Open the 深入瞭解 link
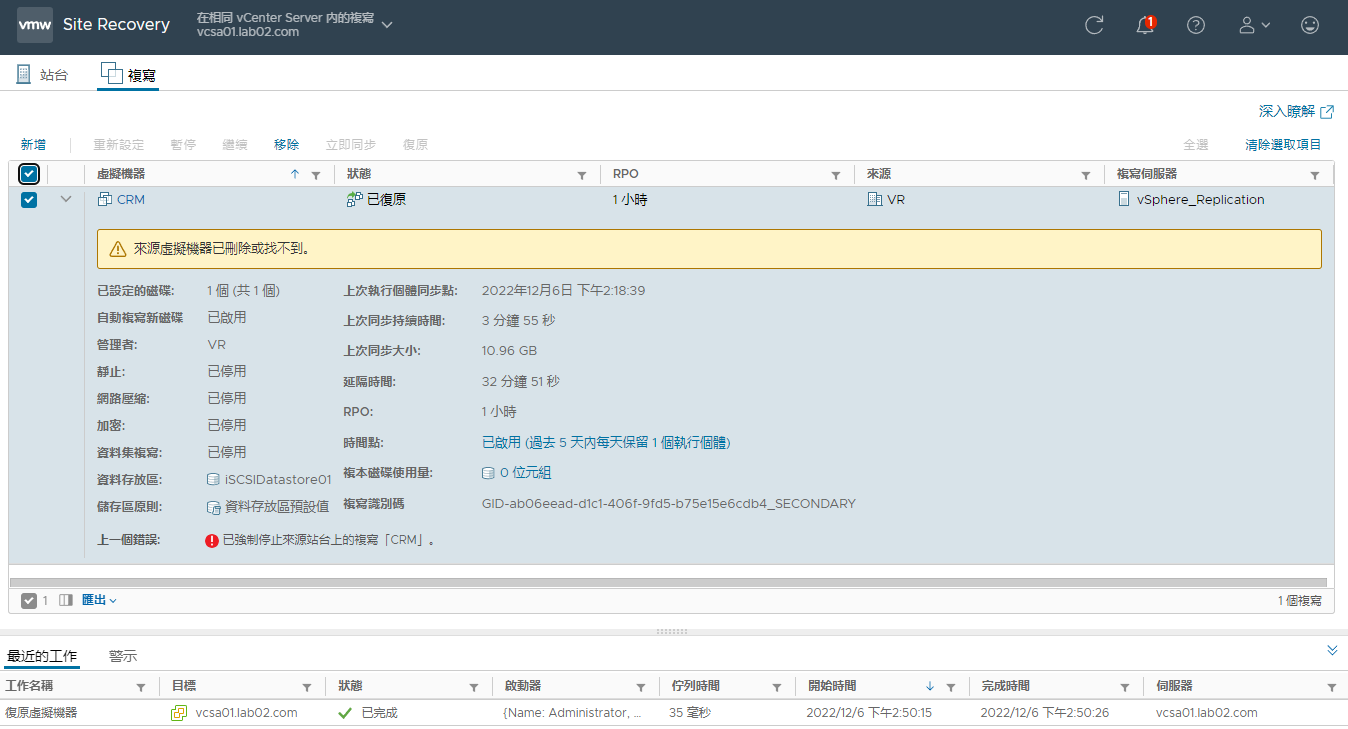The height and width of the screenshot is (729, 1348). point(1296,111)
